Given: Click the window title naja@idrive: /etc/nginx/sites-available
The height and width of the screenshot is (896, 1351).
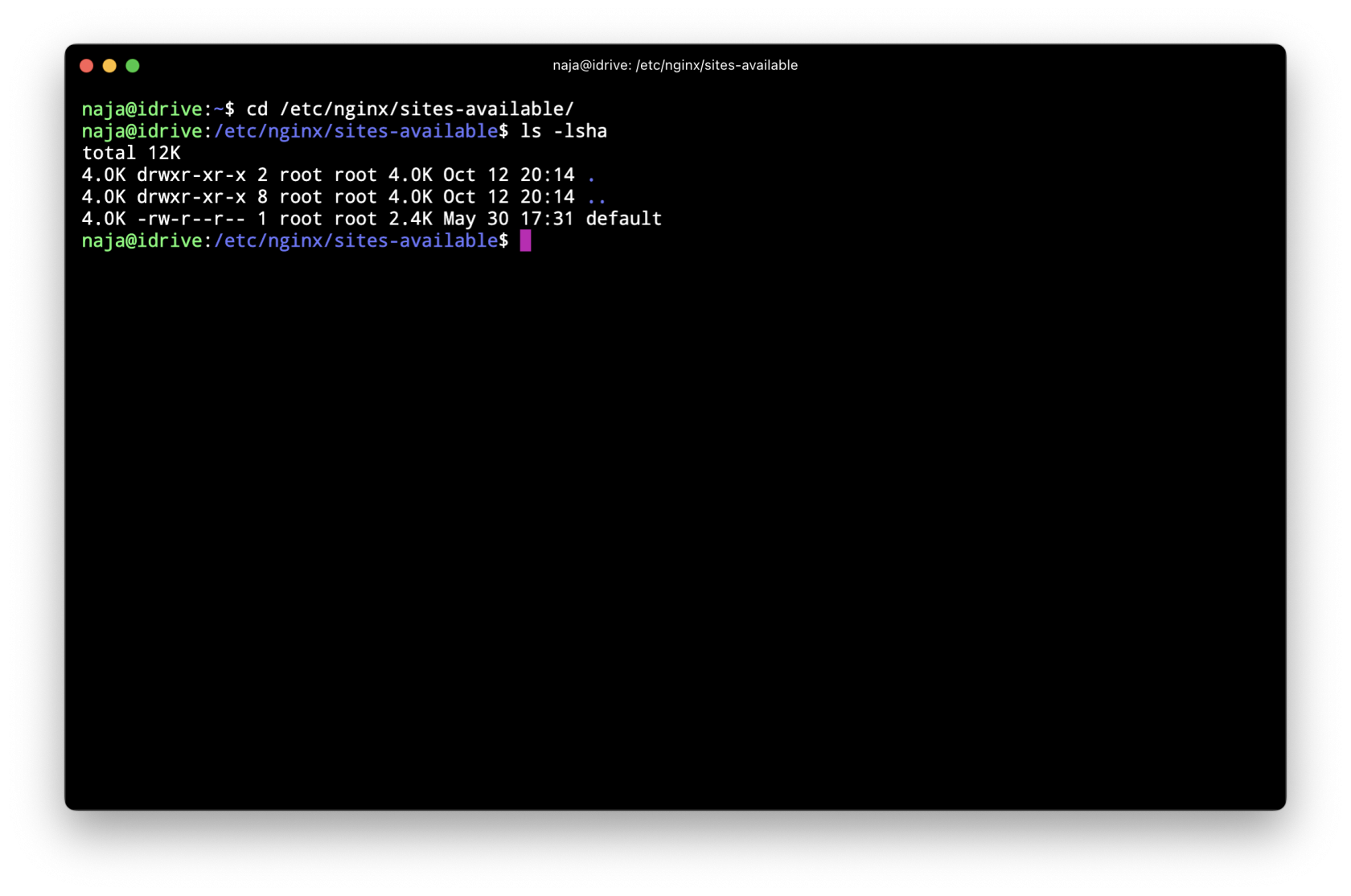Looking at the screenshot, I should [x=675, y=65].
